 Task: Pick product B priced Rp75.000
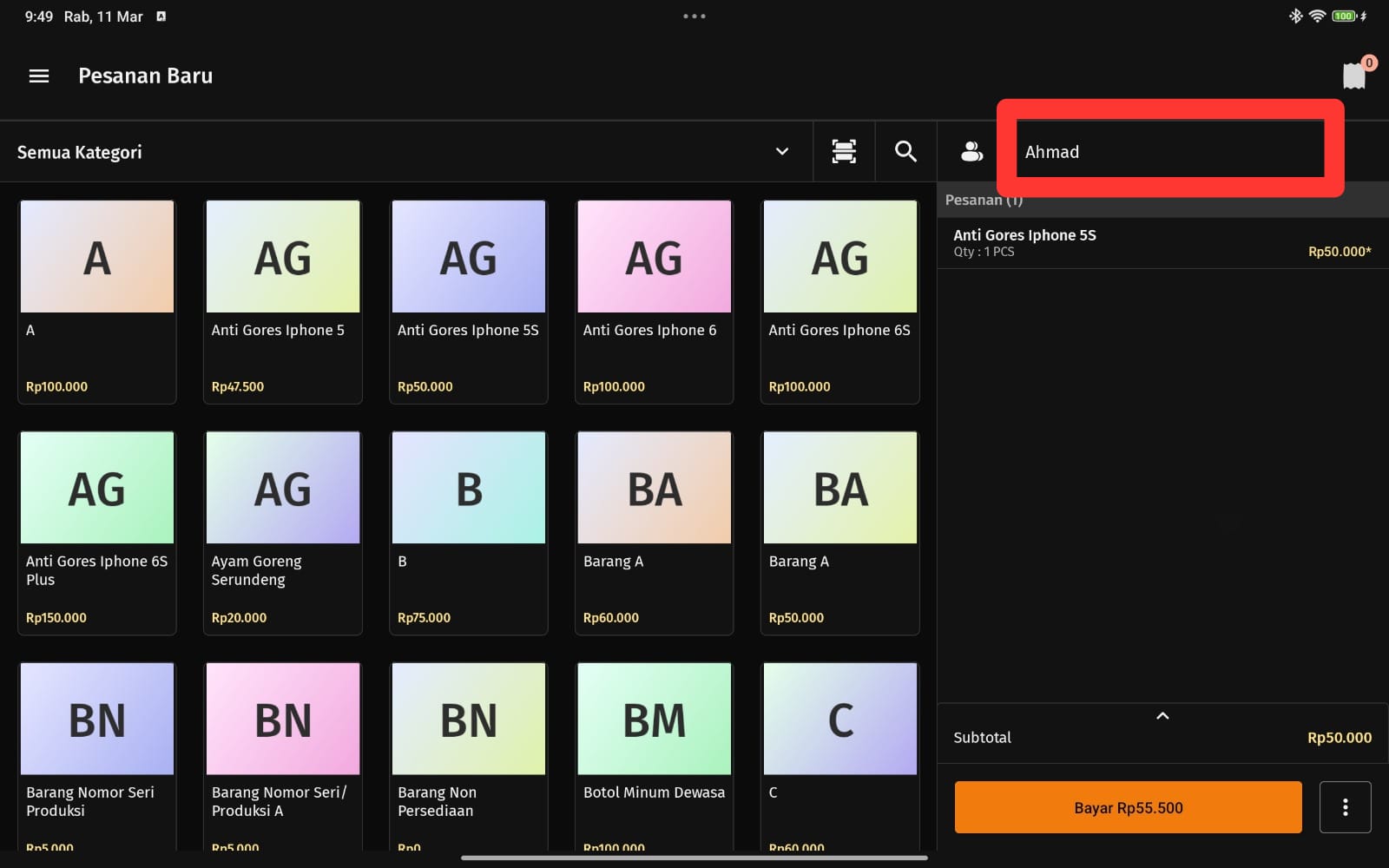(468, 532)
